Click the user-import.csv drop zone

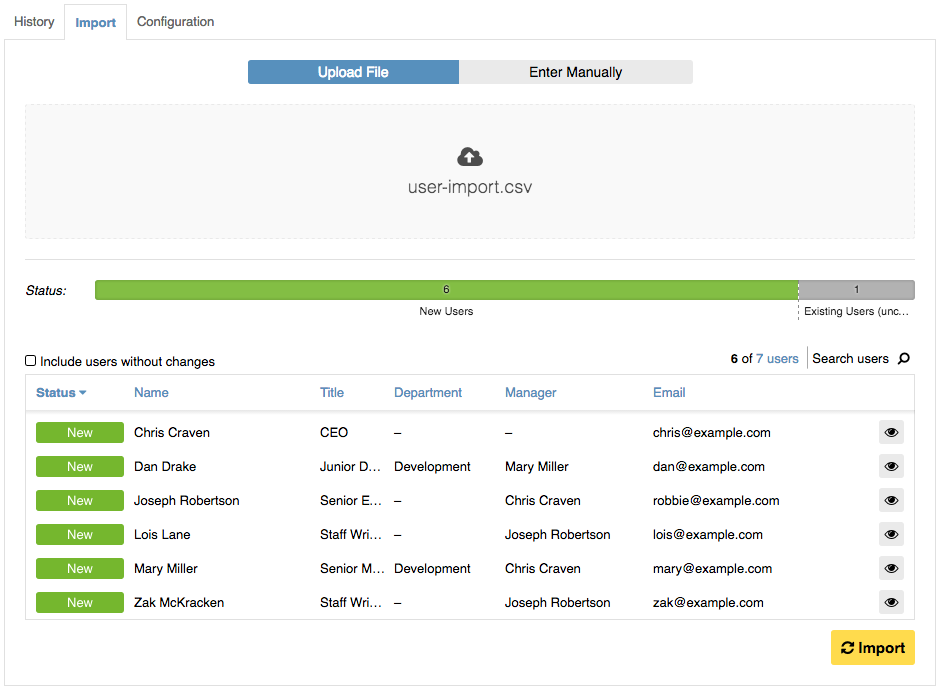470,172
